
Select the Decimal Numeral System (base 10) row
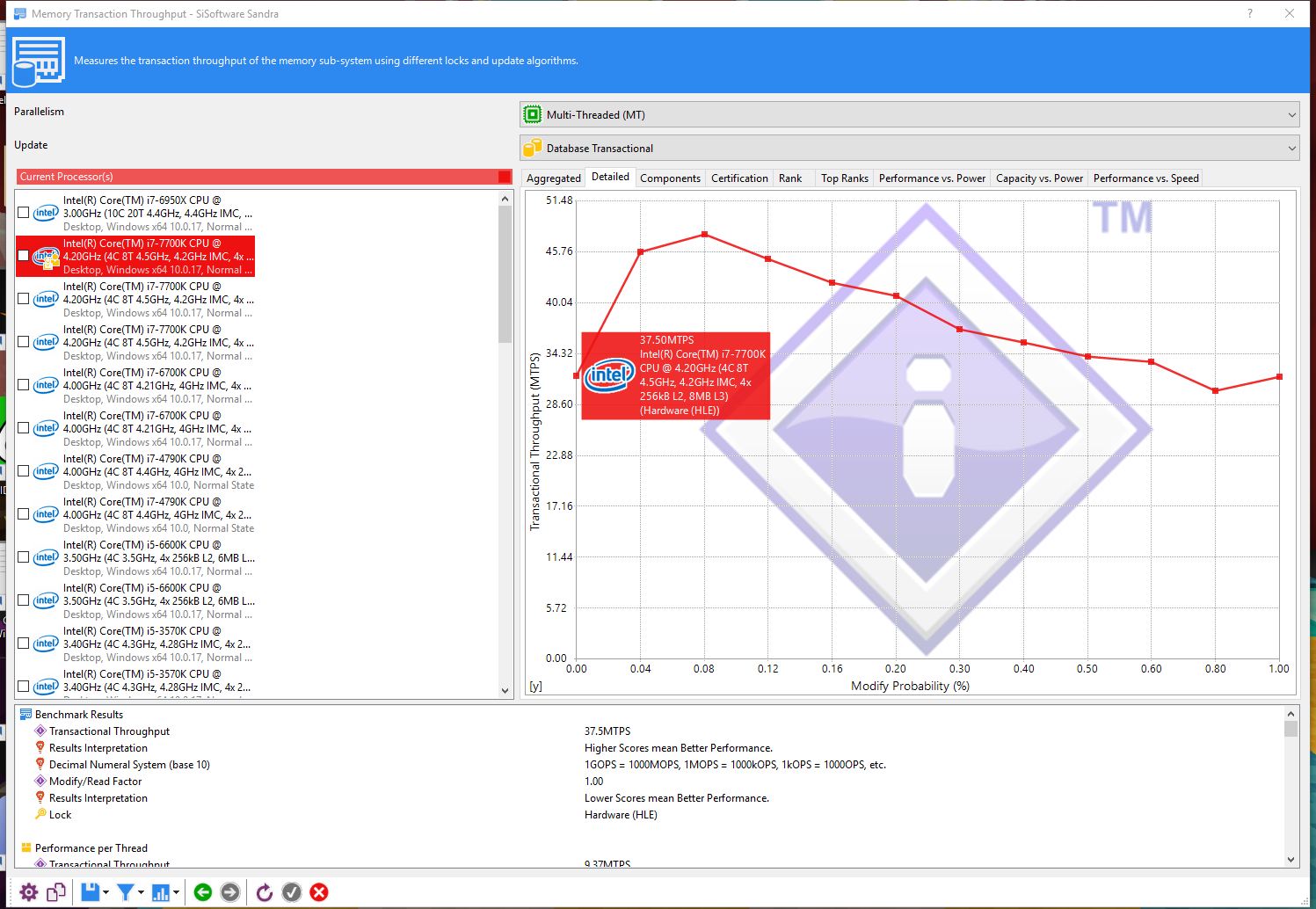pos(649,764)
